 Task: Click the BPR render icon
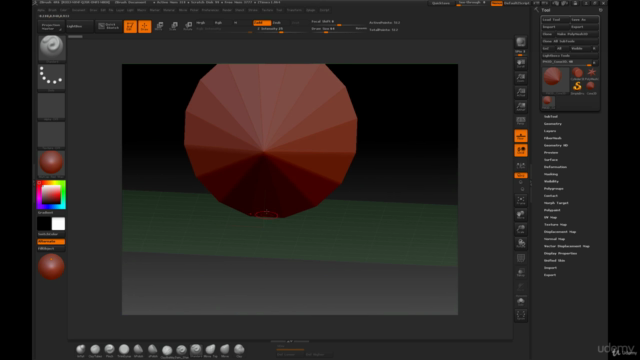[x=520, y=42]
